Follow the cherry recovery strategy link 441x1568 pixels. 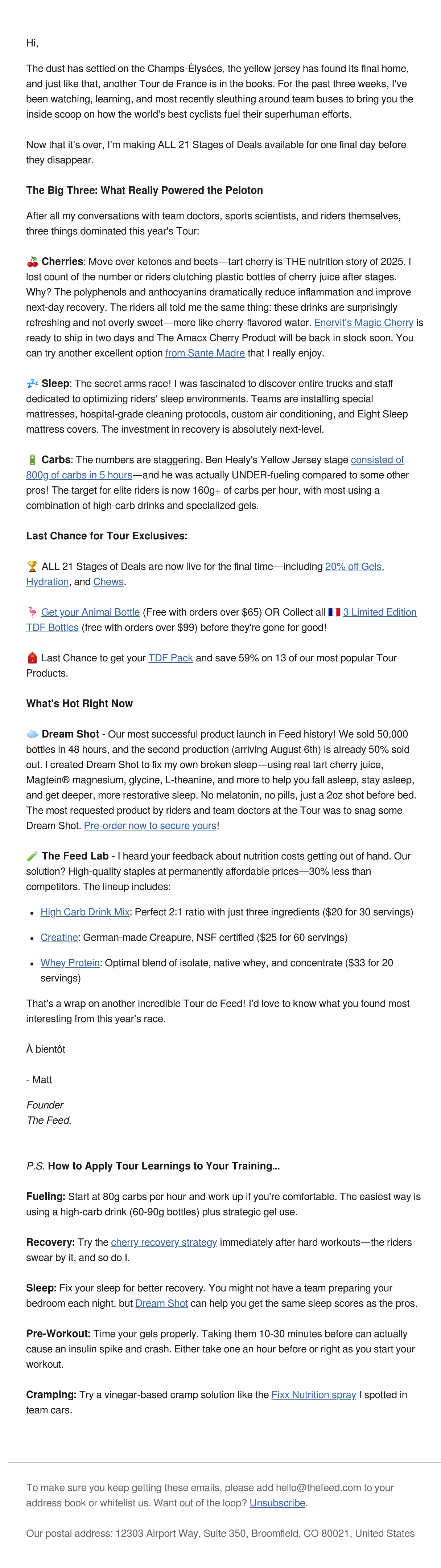164,1242
